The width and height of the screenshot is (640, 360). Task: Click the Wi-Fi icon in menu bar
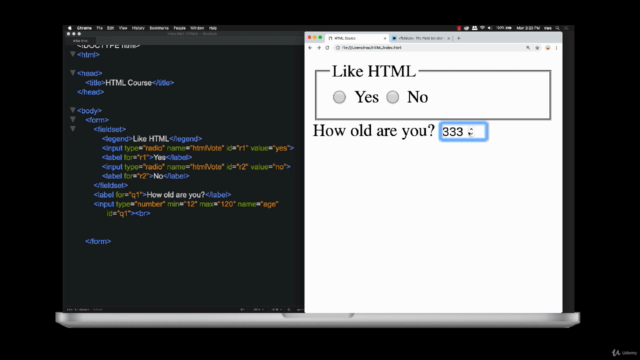[482, 28]
